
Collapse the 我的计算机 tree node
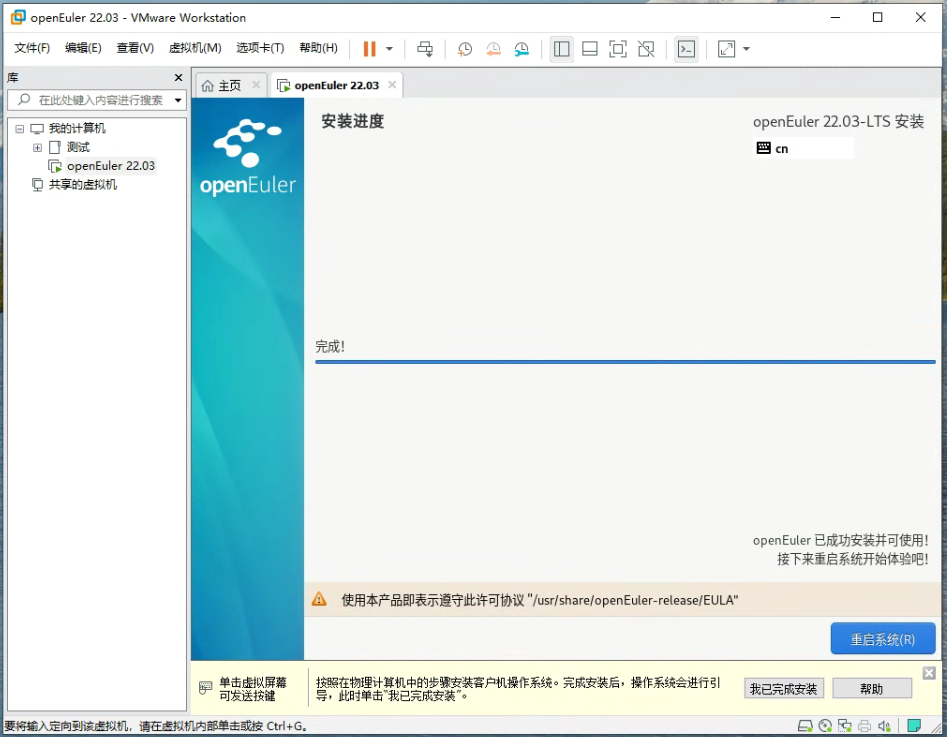pyautogui.click(x=19, y=129)
